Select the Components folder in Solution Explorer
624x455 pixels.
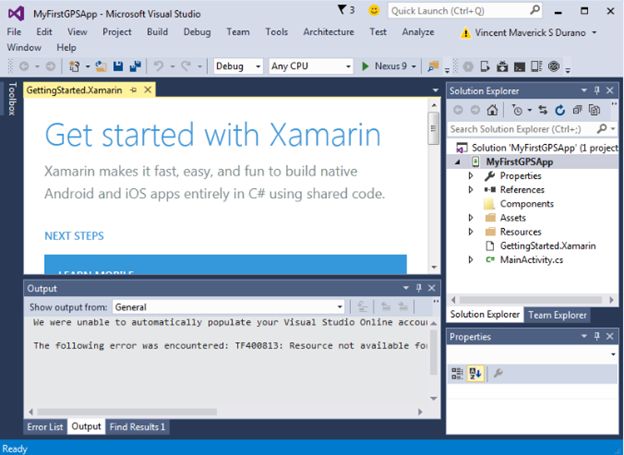click(526, 203)
